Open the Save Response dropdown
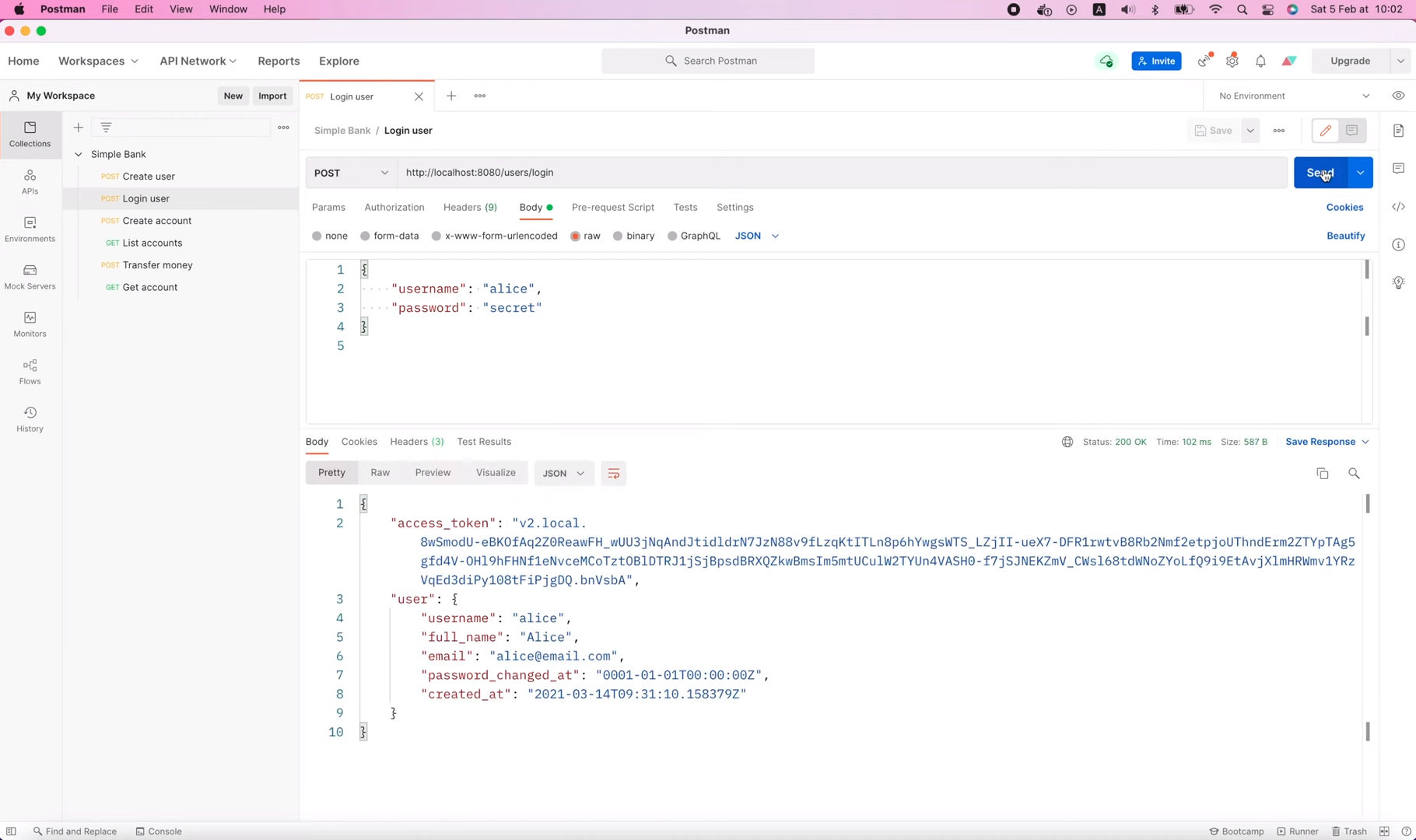This screenshot has height=840, width=1416. click(1327, 442)
